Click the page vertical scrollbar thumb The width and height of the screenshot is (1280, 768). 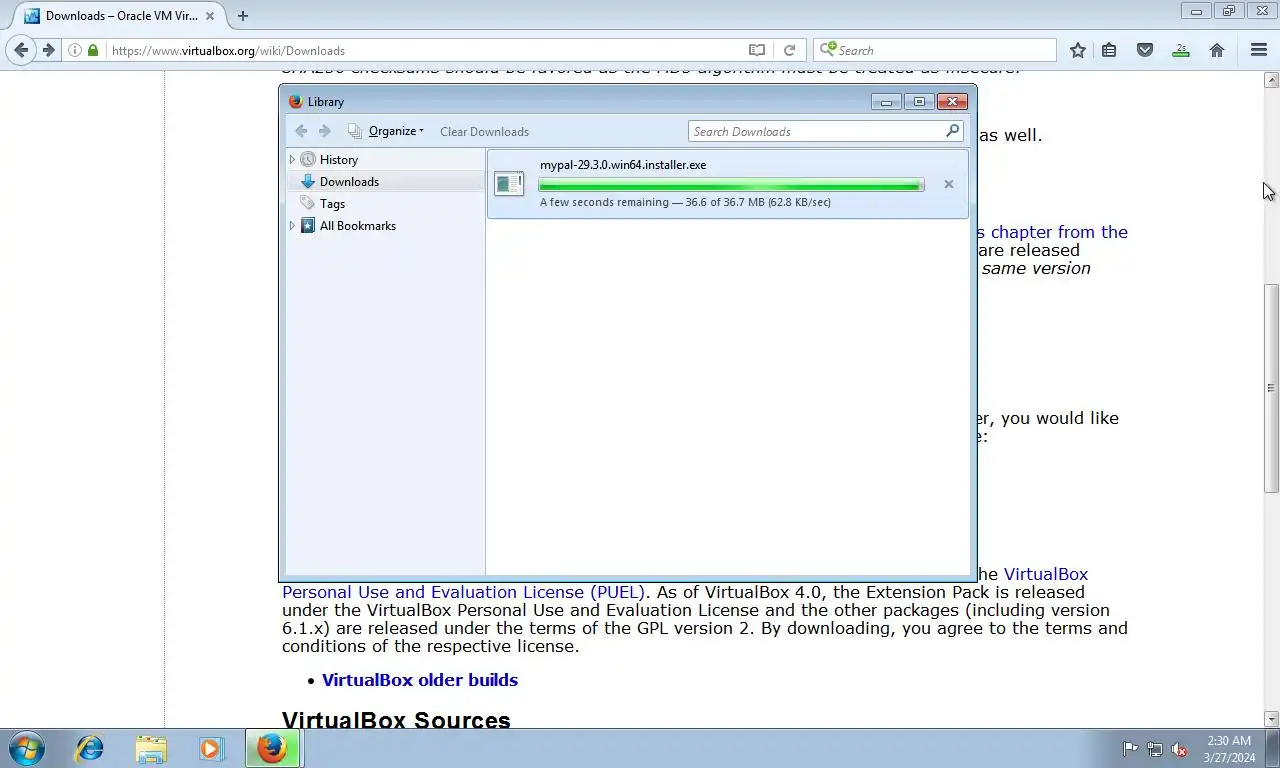[1271, 388]
